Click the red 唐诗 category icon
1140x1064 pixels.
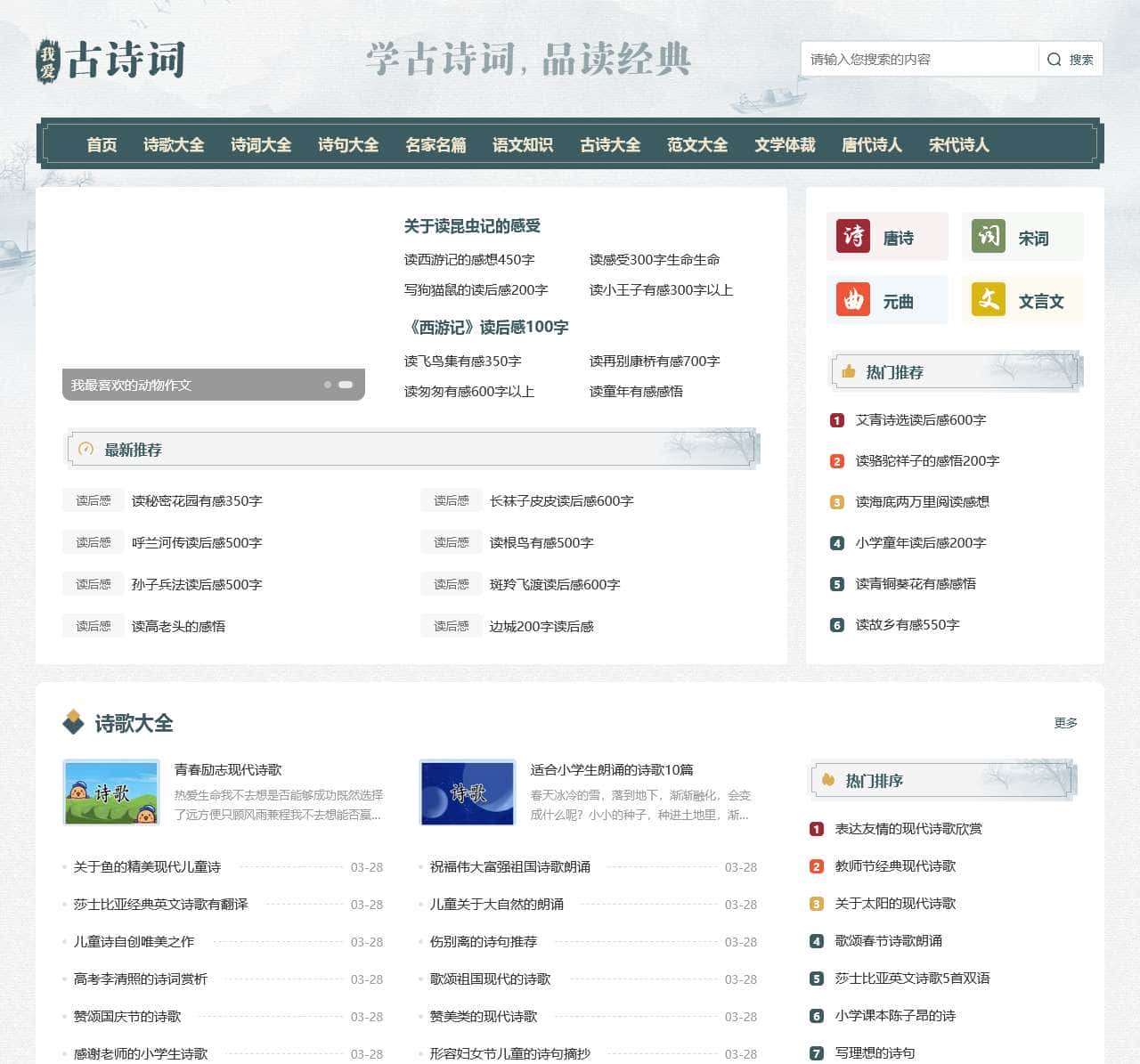pos(853,237)
